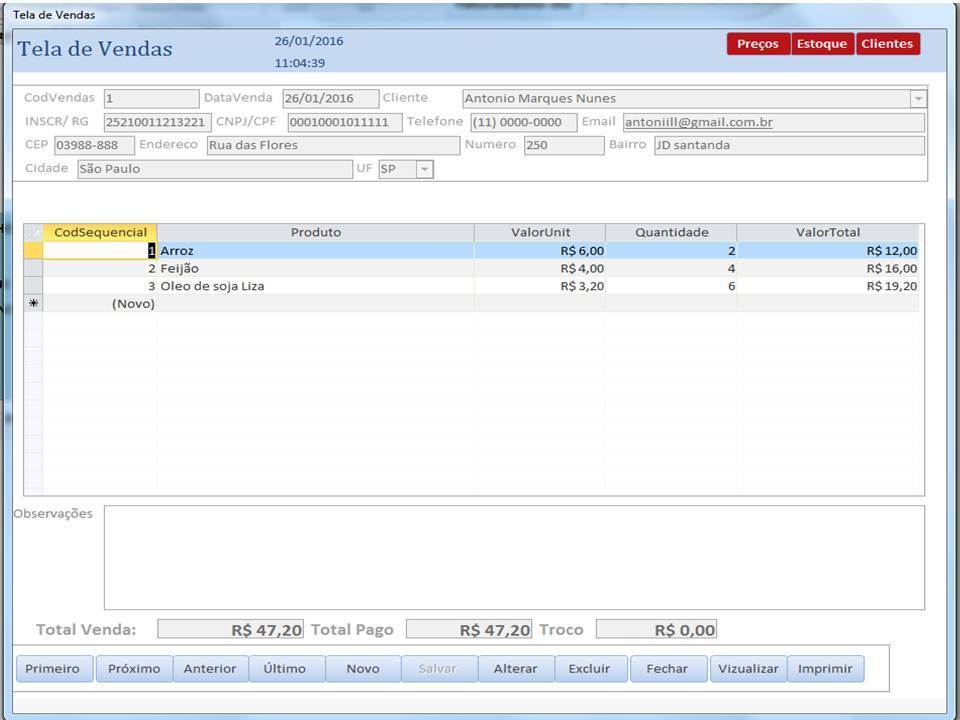Select the Total Pago field
Viewport: 960px width, 720px height.
pos(469,629)
